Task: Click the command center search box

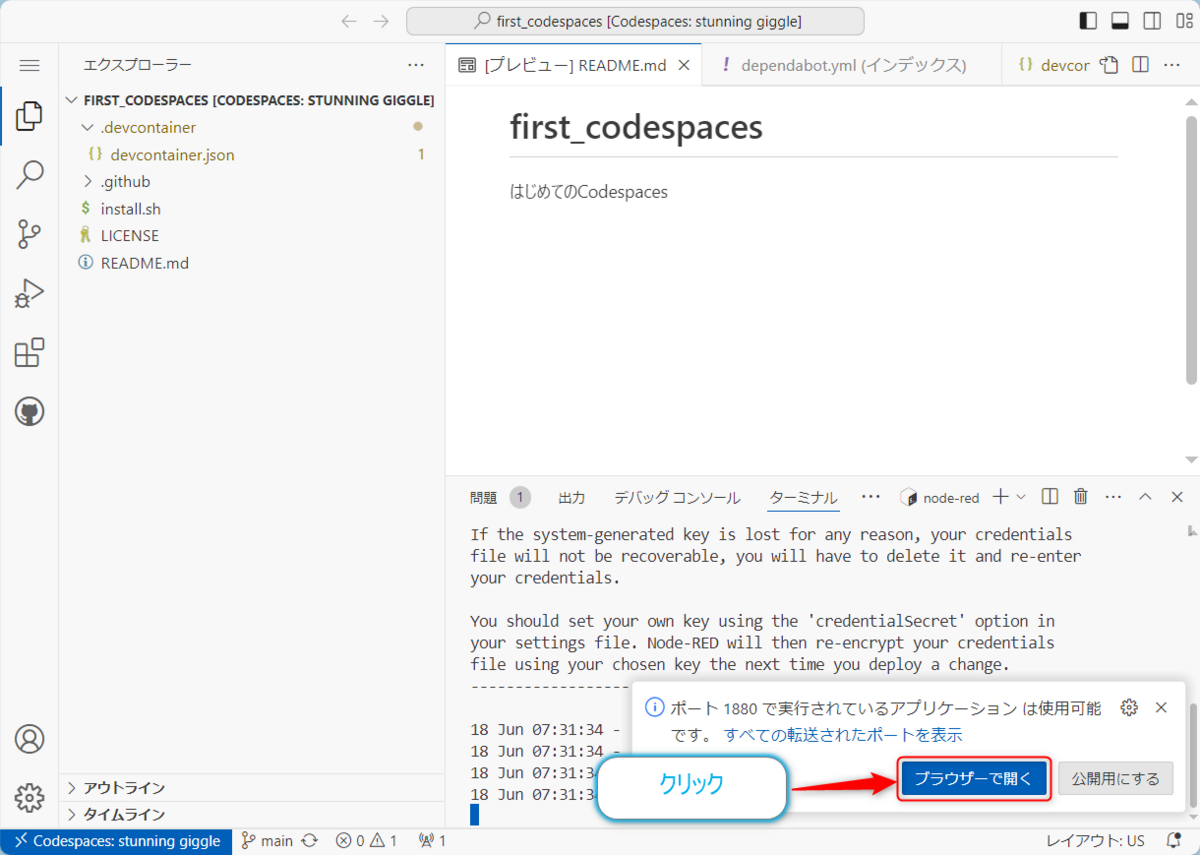Action: coord(635,21)
